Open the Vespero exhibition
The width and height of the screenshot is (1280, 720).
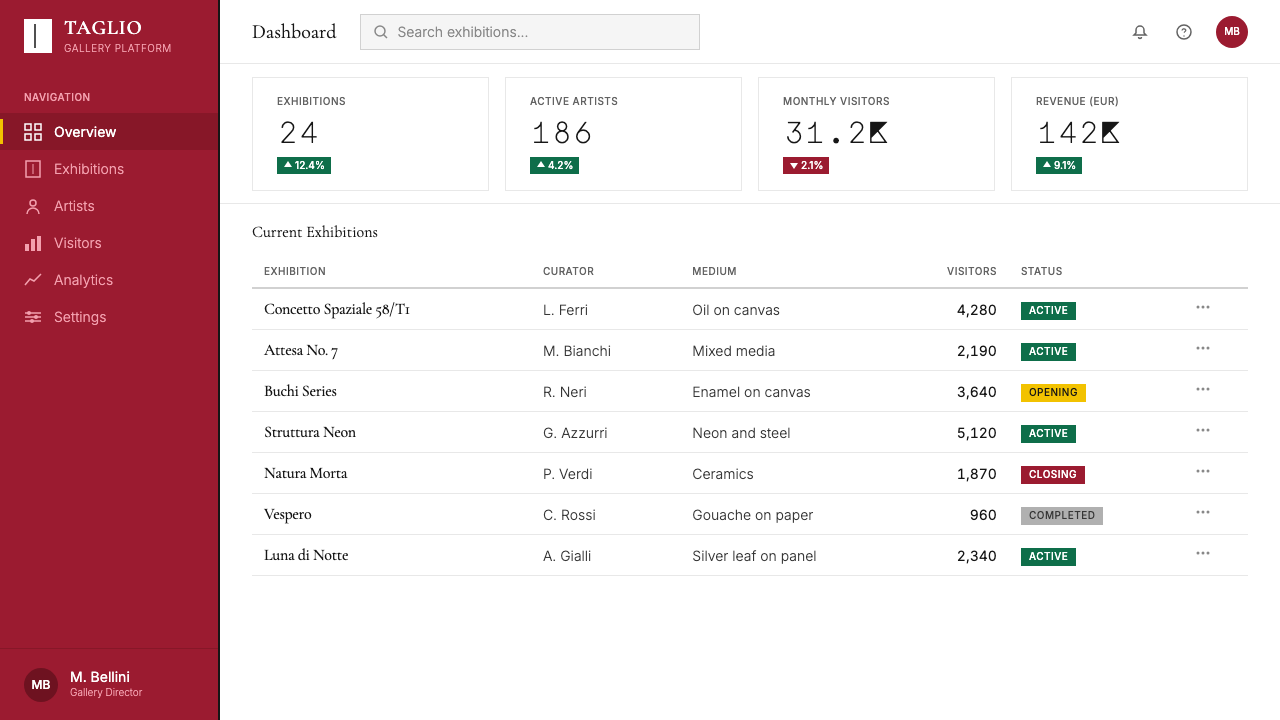[x=288, y=514]
